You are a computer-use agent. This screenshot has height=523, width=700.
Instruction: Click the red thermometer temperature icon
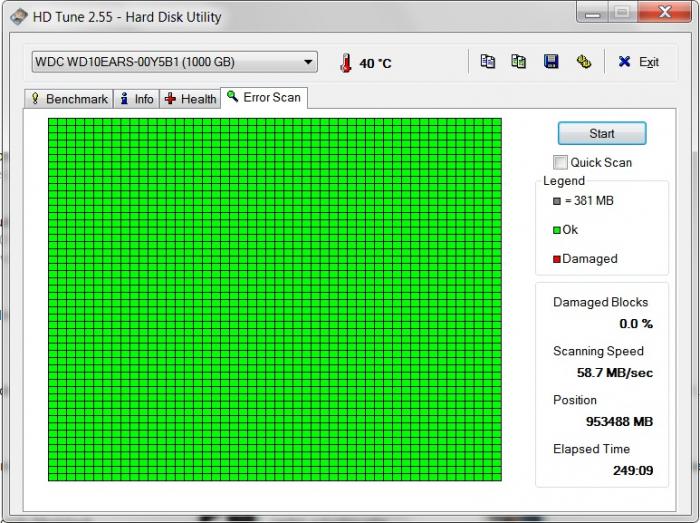[345, 63]
